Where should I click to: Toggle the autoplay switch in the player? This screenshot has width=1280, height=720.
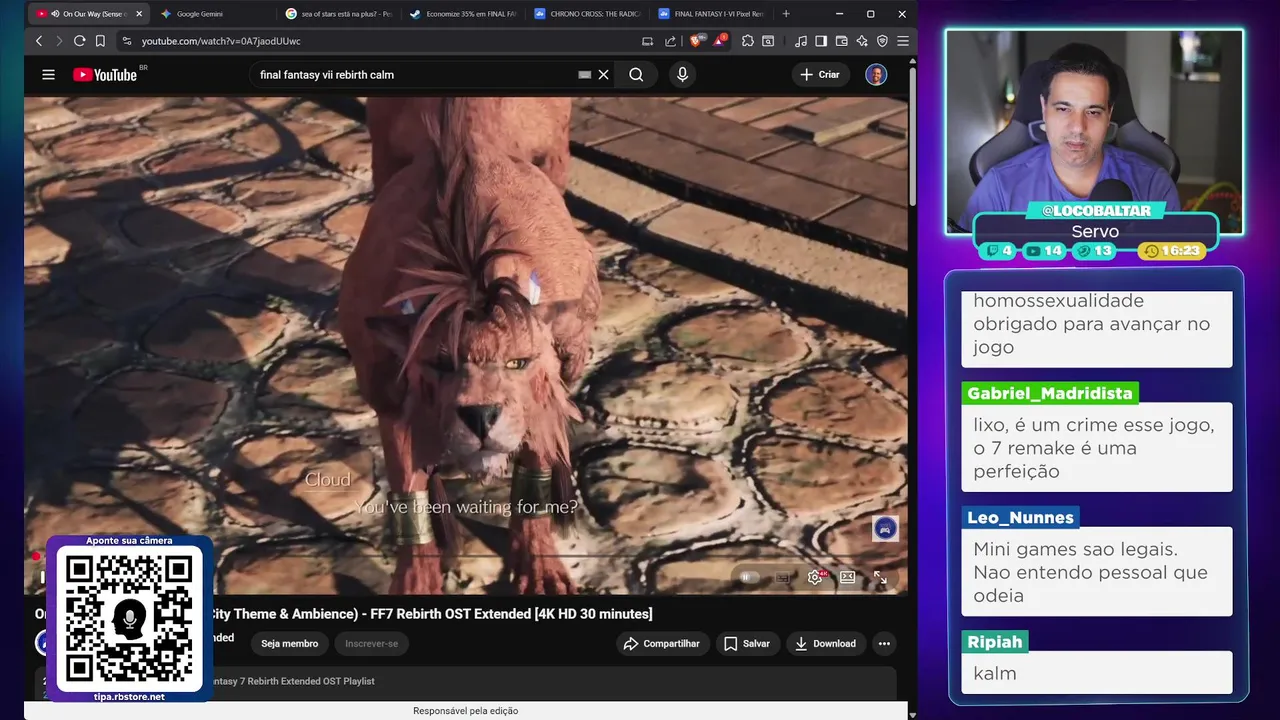[x=749, y=577]
